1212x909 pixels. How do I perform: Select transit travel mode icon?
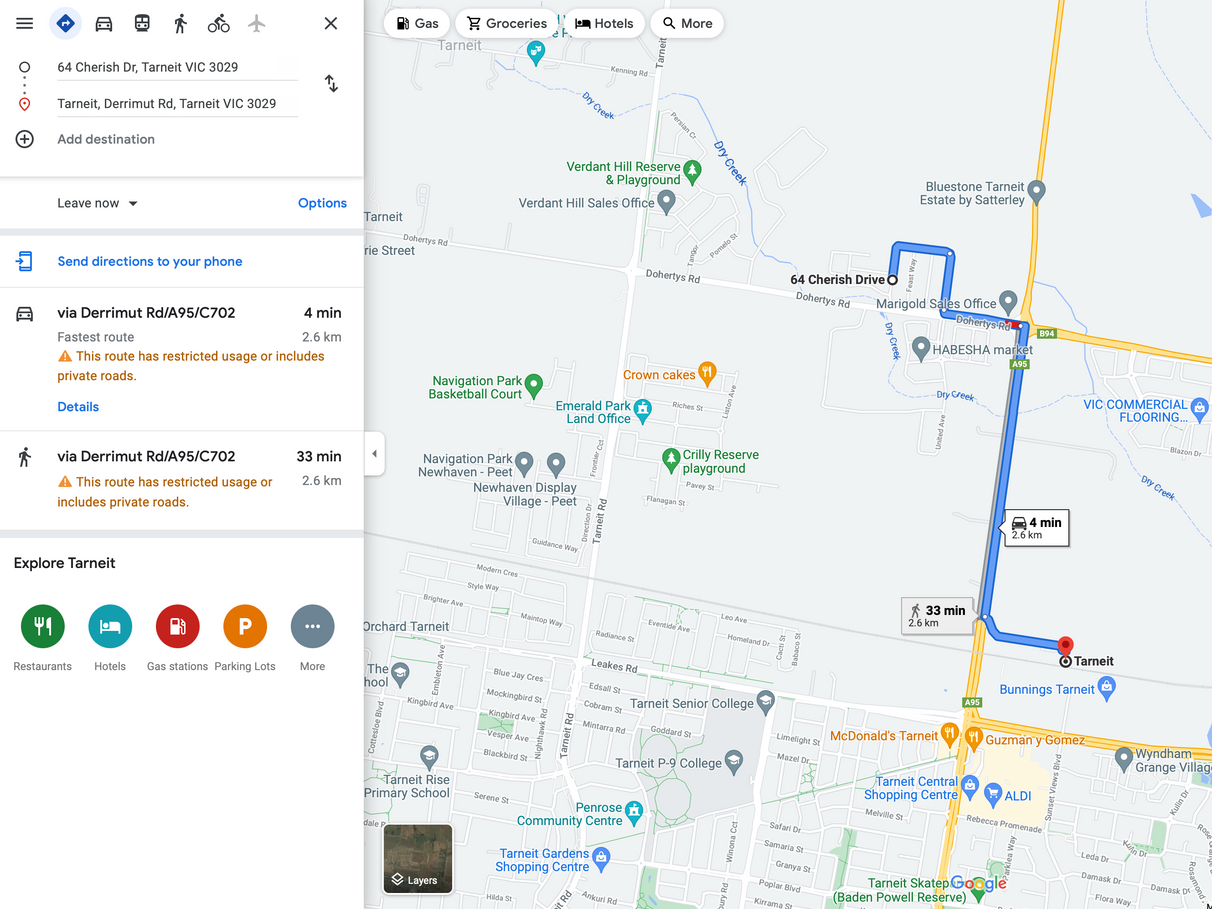[142, 23]
